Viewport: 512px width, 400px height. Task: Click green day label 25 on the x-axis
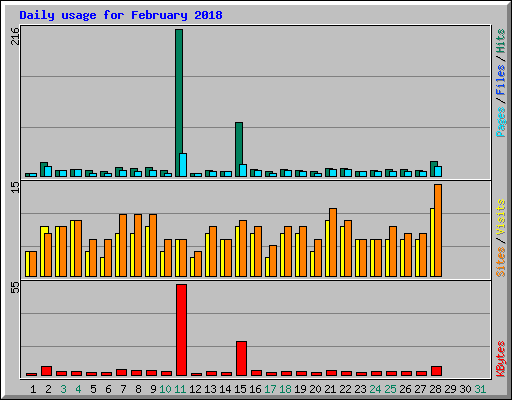390,389
